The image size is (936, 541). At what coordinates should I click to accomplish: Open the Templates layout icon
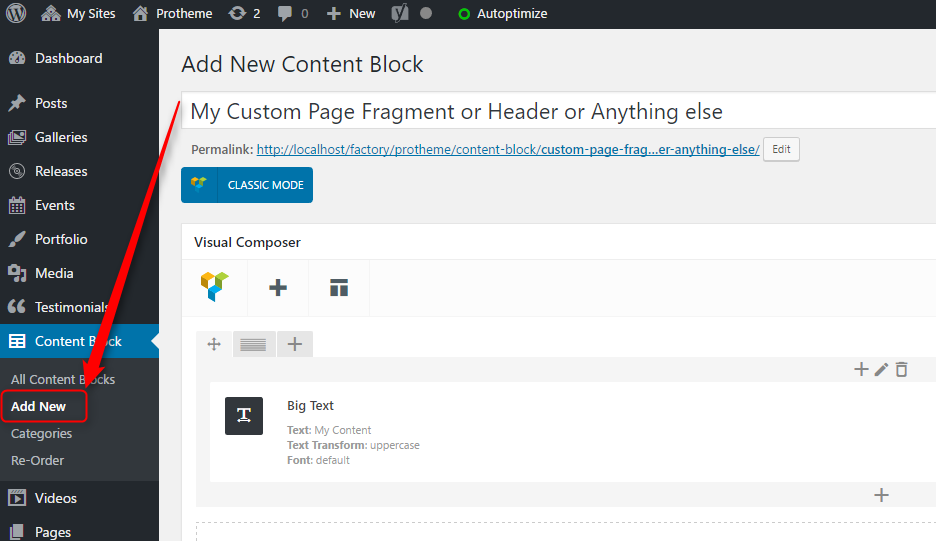click(x=338, y=288)
